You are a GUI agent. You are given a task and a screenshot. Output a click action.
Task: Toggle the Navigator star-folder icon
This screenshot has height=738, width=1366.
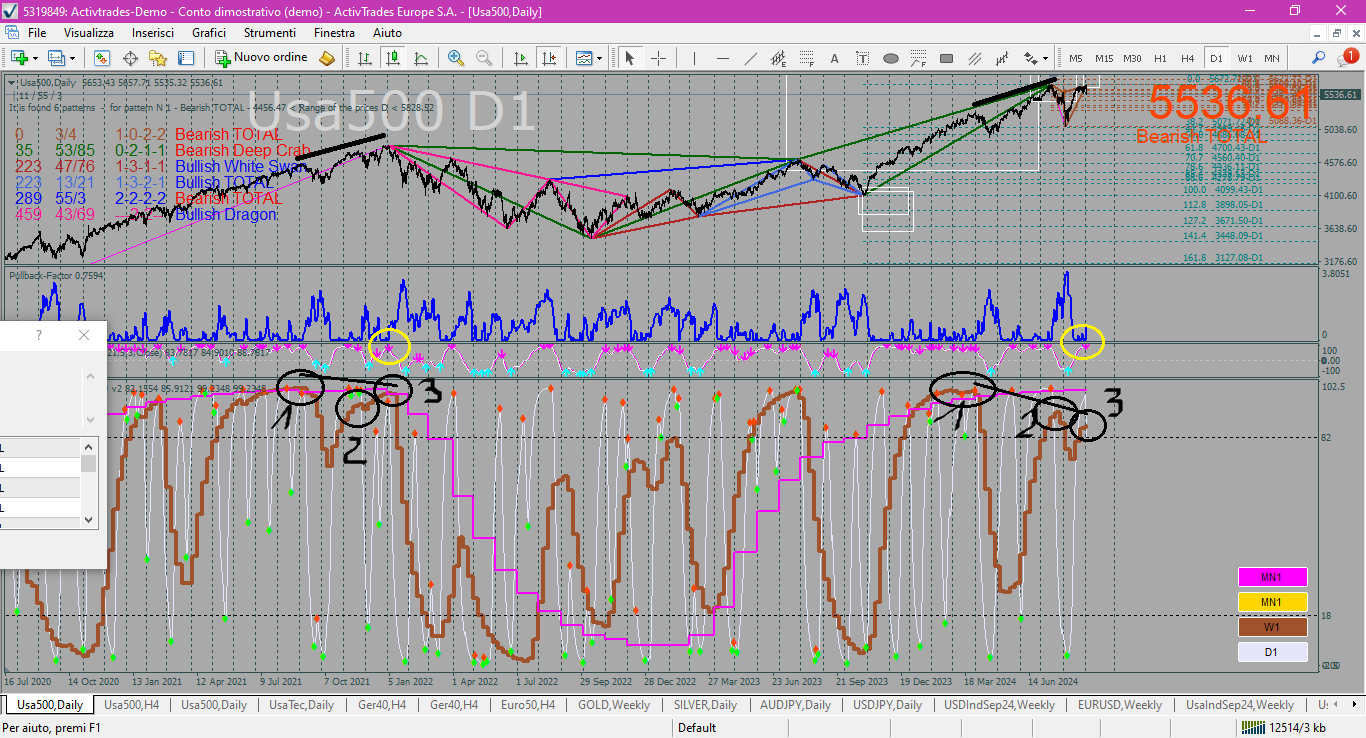coord(158,58)
